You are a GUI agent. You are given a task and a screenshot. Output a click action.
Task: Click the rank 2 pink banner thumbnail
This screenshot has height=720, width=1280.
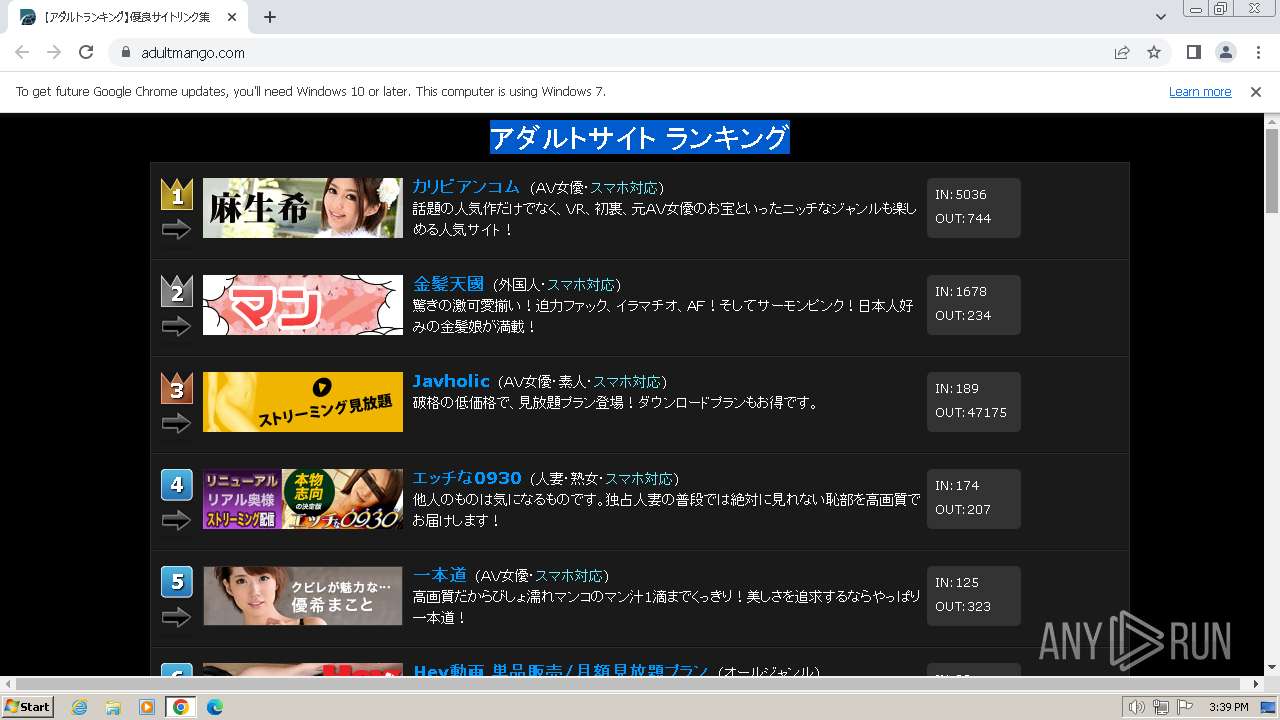click(x=303, y=305)
